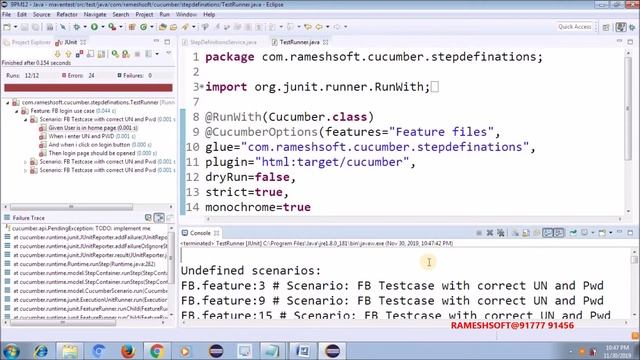Expand the third Scenario FB Testcase node
This screenshot has width=640, height=360.
click(x=26, y=171)
